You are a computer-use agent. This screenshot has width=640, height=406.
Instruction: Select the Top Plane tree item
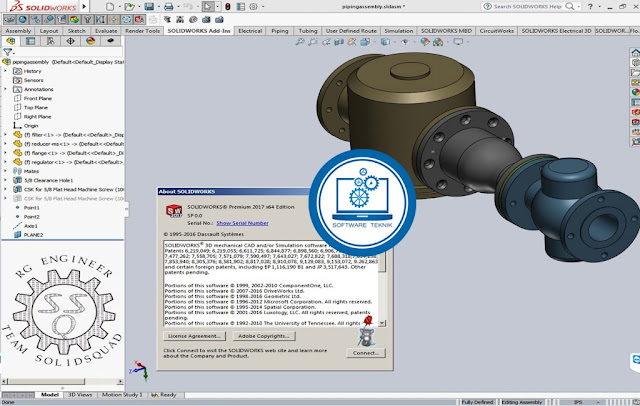point(36,107)
